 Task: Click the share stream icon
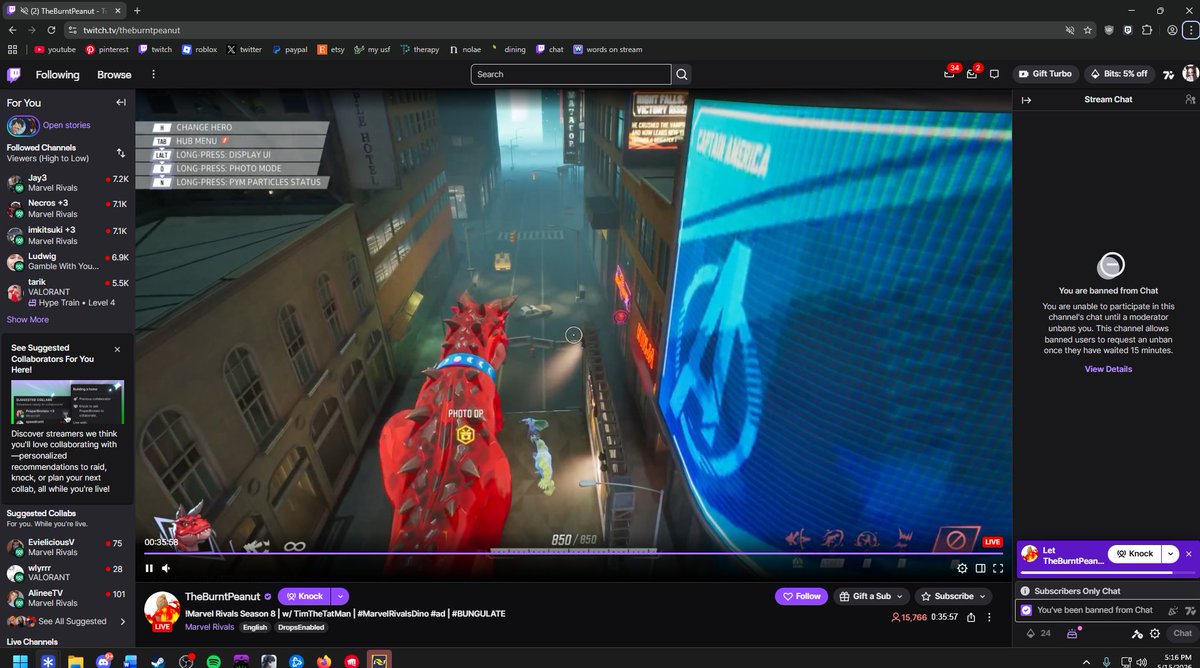click(972, 618)
